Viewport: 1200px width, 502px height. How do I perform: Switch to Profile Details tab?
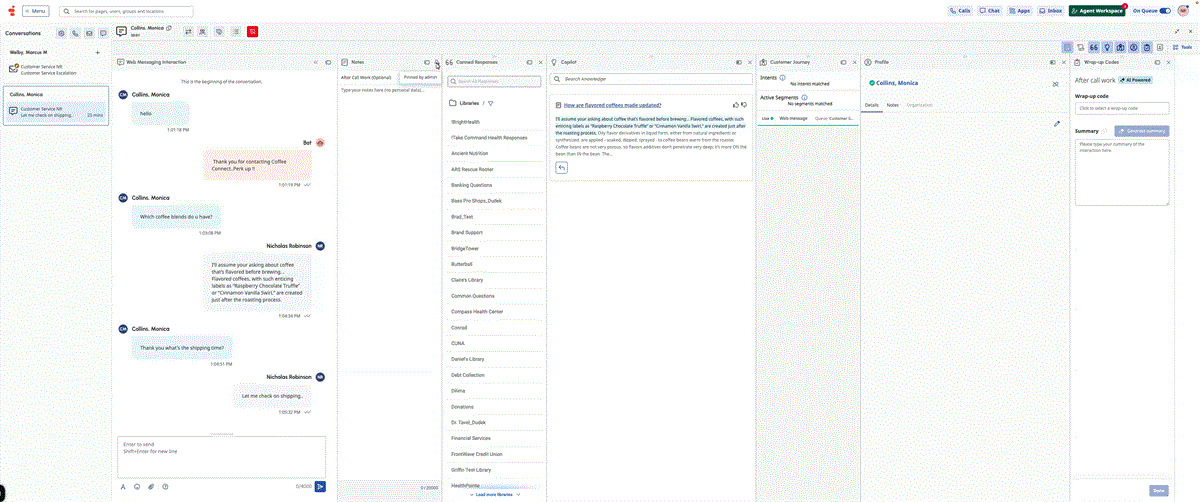tap(872, 105)
